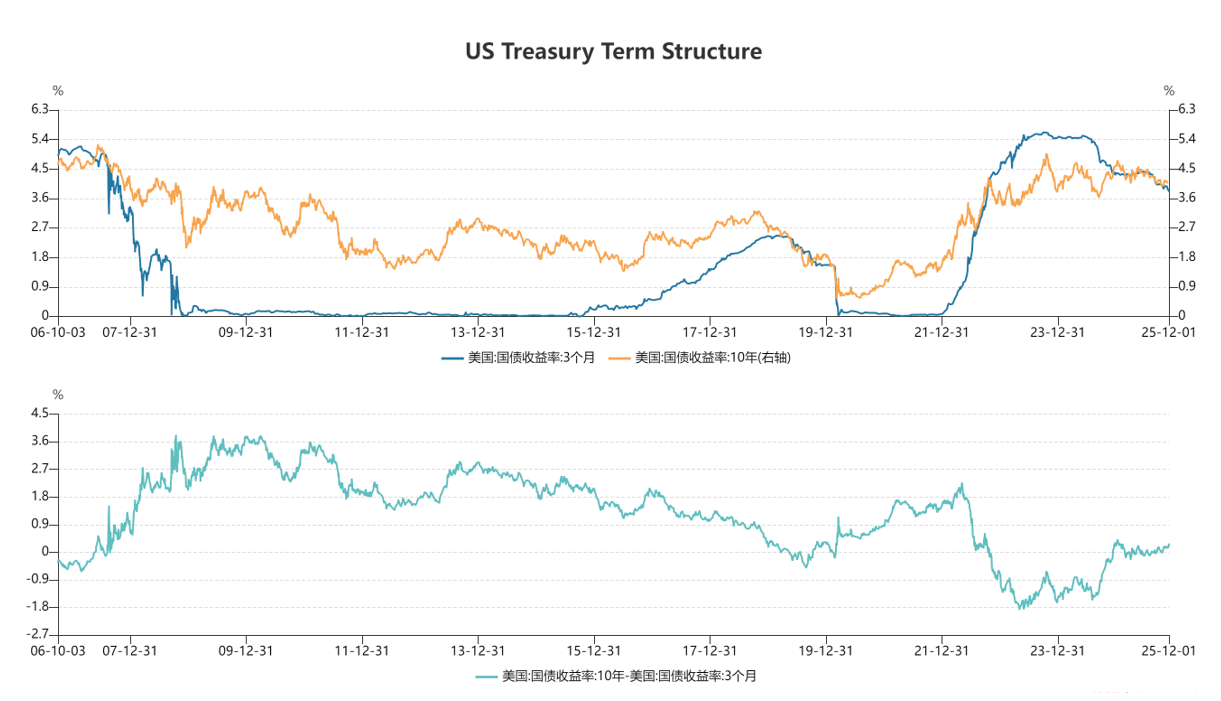1221x701 pixels.
Task: Click the -1.8 tick on the lower chart axis
Action: pos(37,607)
